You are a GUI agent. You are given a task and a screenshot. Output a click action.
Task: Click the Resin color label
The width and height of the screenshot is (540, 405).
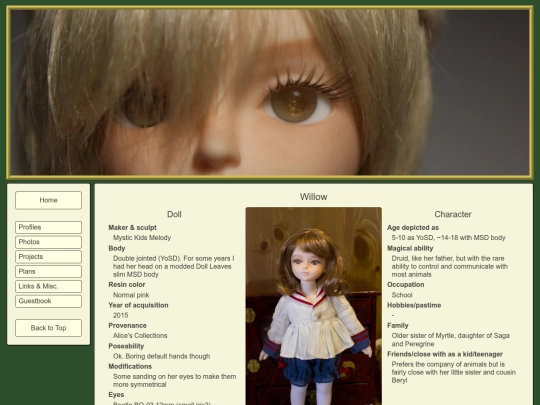127,285
